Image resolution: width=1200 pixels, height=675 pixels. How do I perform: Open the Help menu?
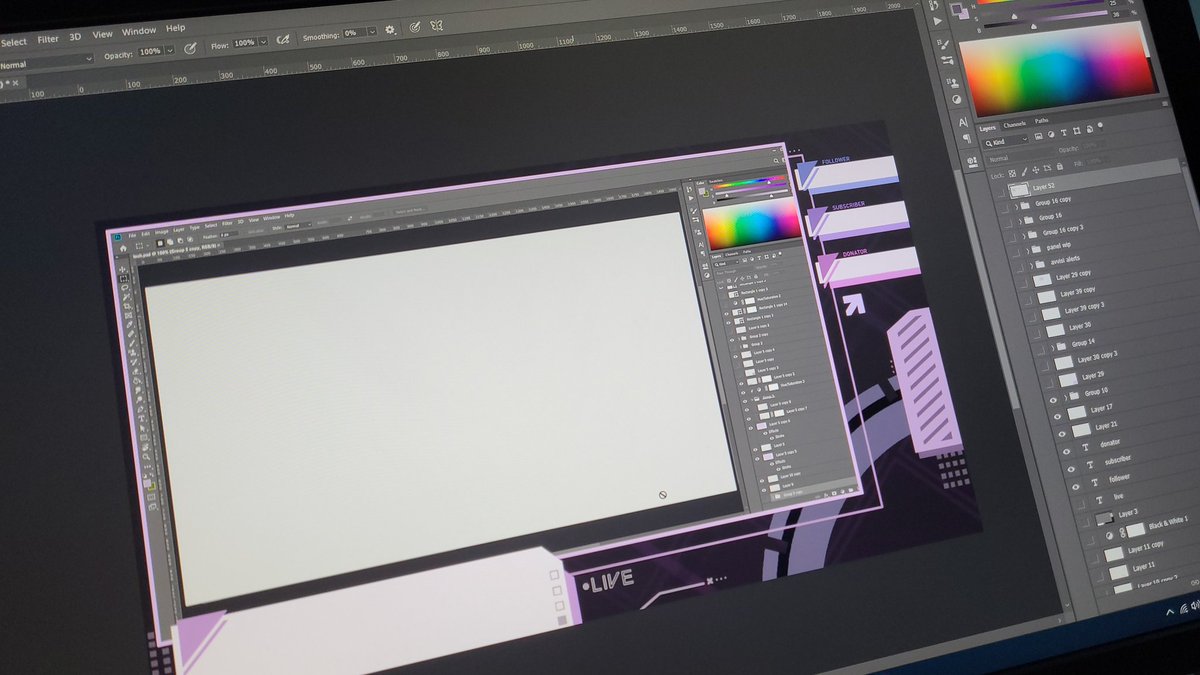coord(175,28)
